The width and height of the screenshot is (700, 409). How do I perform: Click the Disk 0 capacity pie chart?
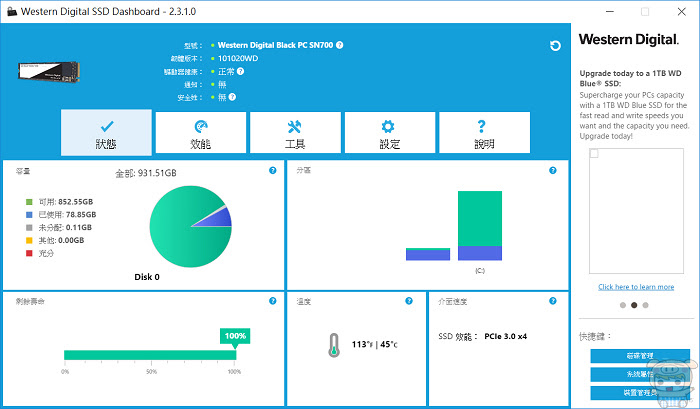pos(191,226)
